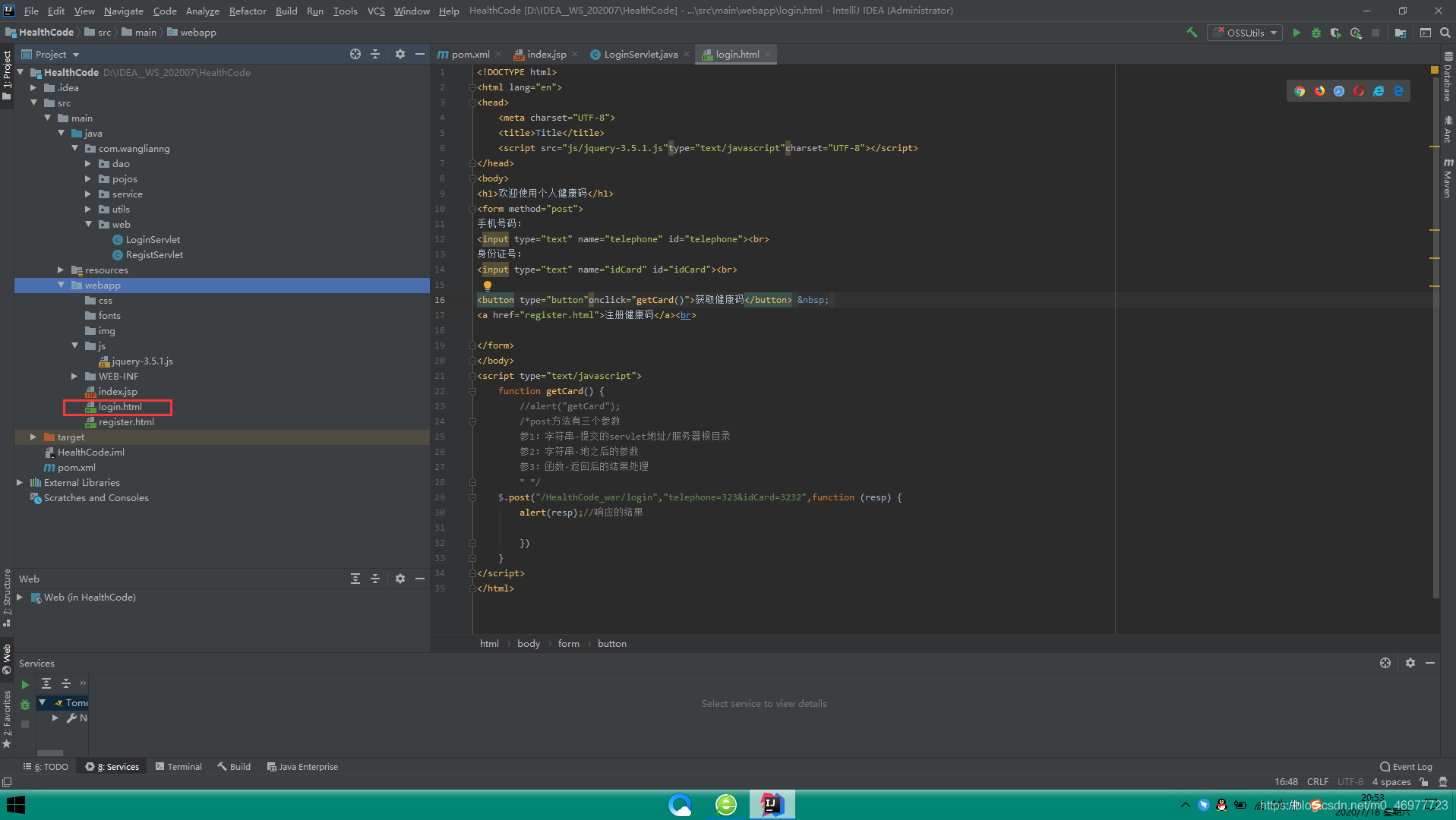Toggle the Ant tool window sidebar tab
1456x820 pixels.
(1448, 129)
